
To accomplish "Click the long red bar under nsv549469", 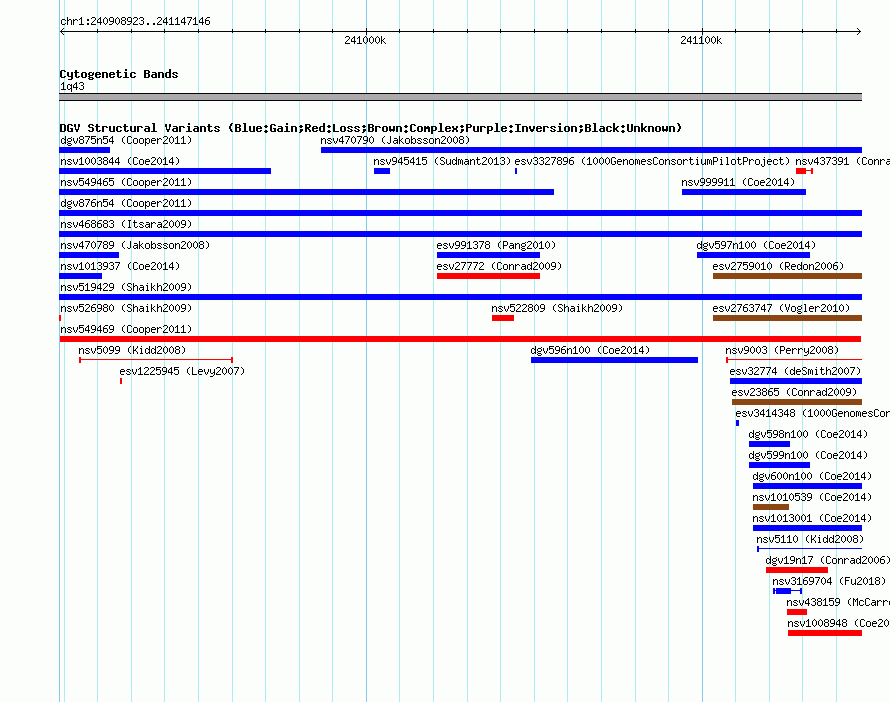I will [460, 339].
